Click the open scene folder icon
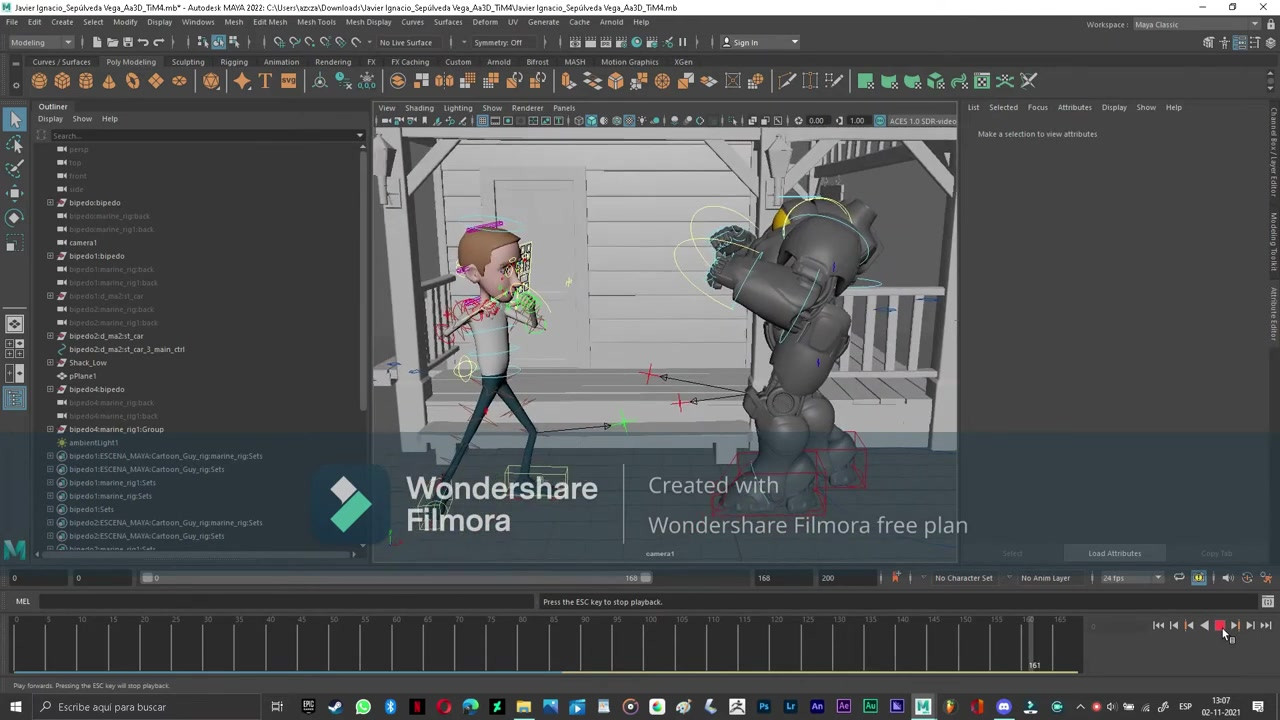This screenshot has width=1280, height=720. click(x=112, y=42)
